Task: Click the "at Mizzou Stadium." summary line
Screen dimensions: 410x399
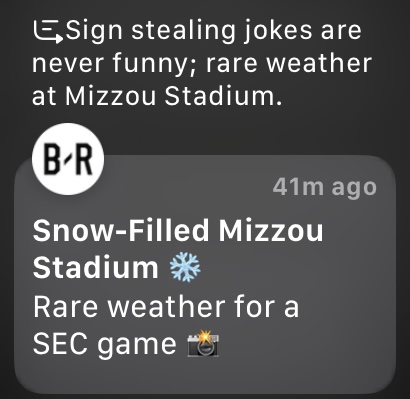Action: pos(157,96)
